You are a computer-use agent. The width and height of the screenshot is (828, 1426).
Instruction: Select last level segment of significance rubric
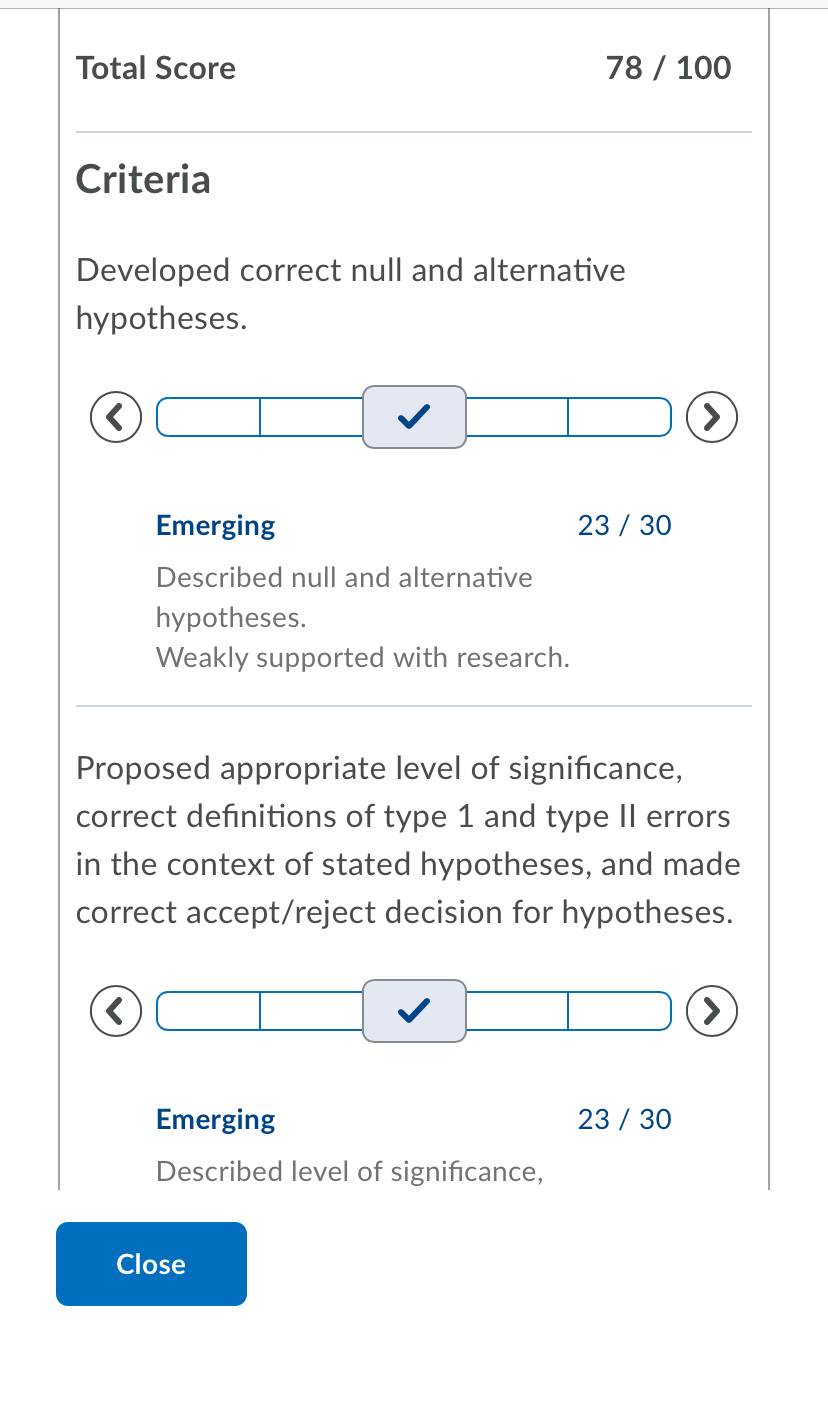coord(620,1011)
